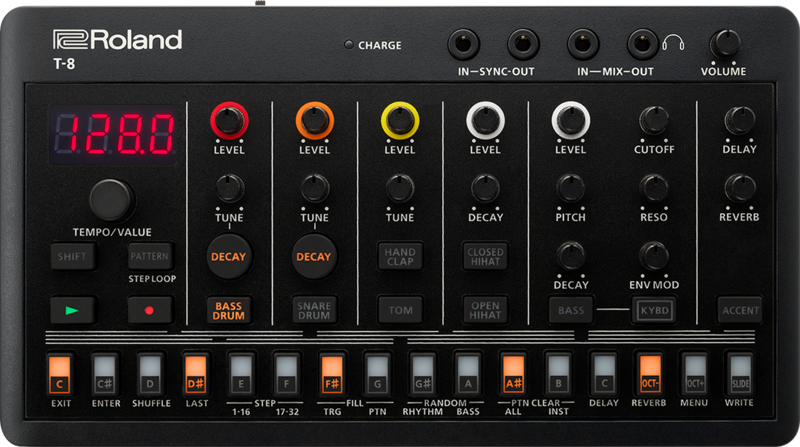
Task: Select the HAND CLAP instrument button
Action: point(399,256)
